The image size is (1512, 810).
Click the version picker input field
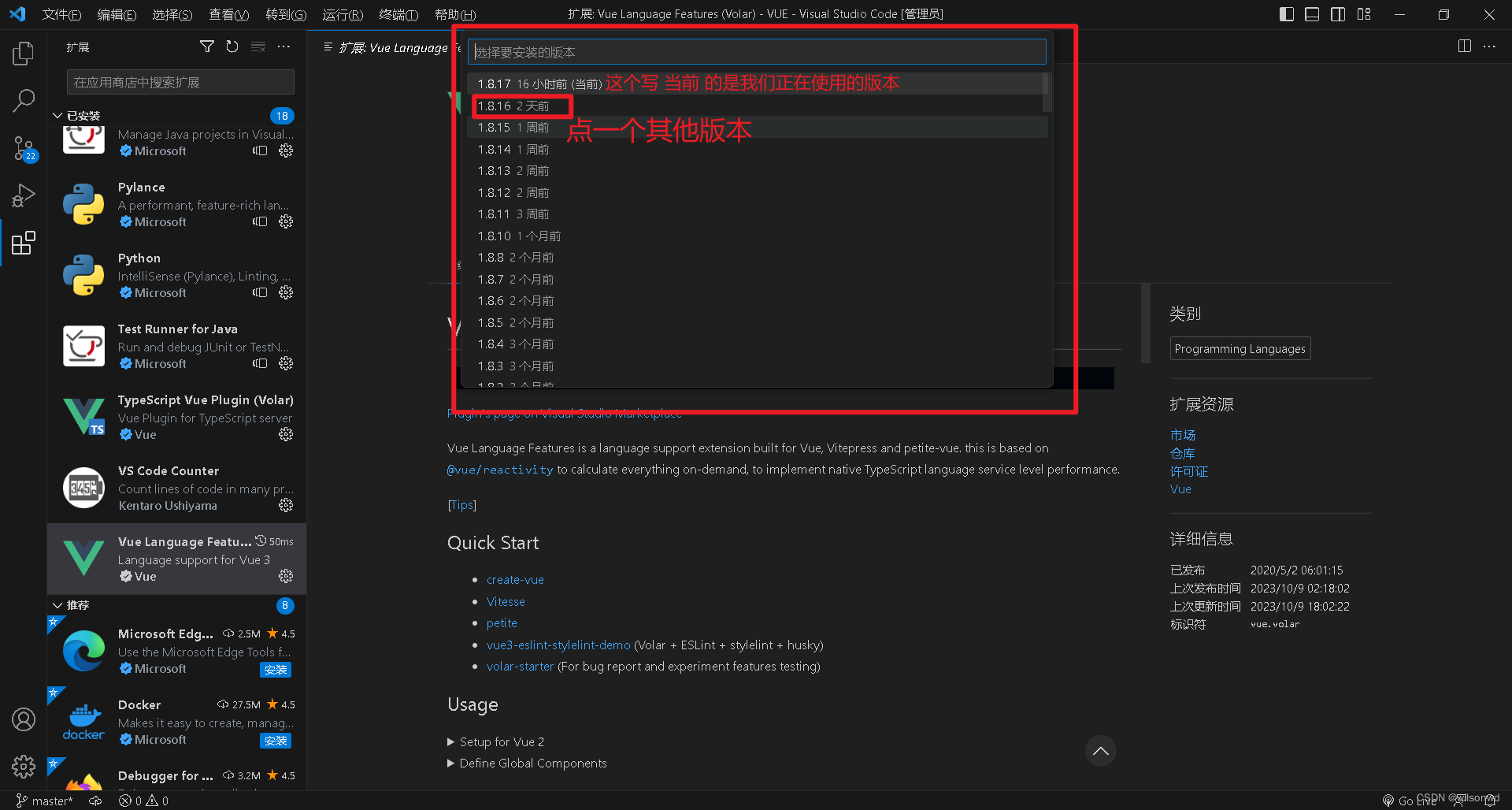coord(757,52)
